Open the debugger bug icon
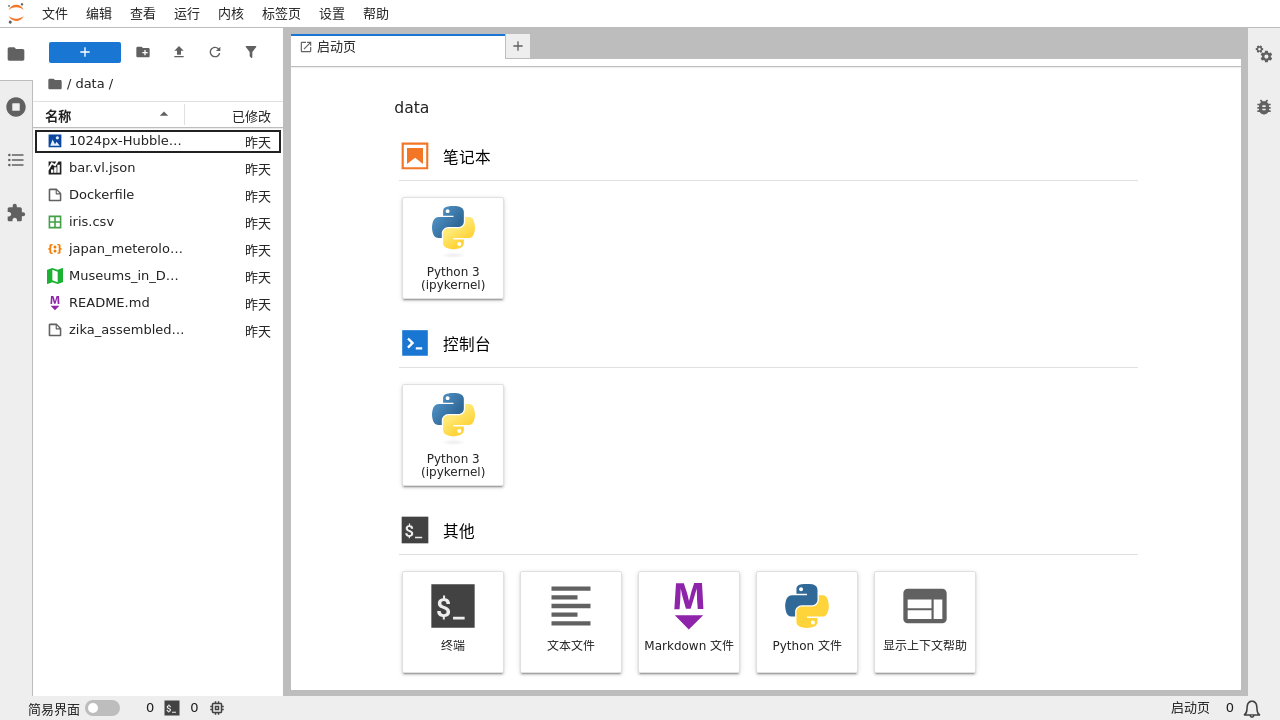 pyautogui.click(x=1264, y=107)
